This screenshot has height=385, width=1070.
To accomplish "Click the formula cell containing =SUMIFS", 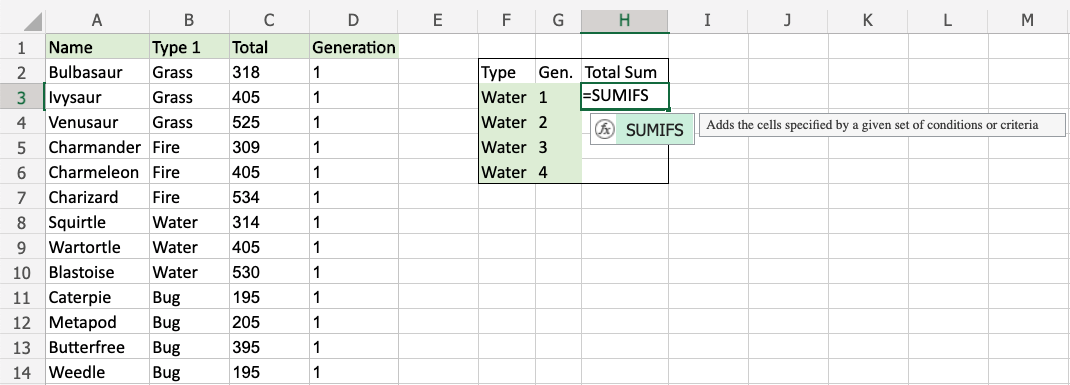I will click(x=624, y=97).
